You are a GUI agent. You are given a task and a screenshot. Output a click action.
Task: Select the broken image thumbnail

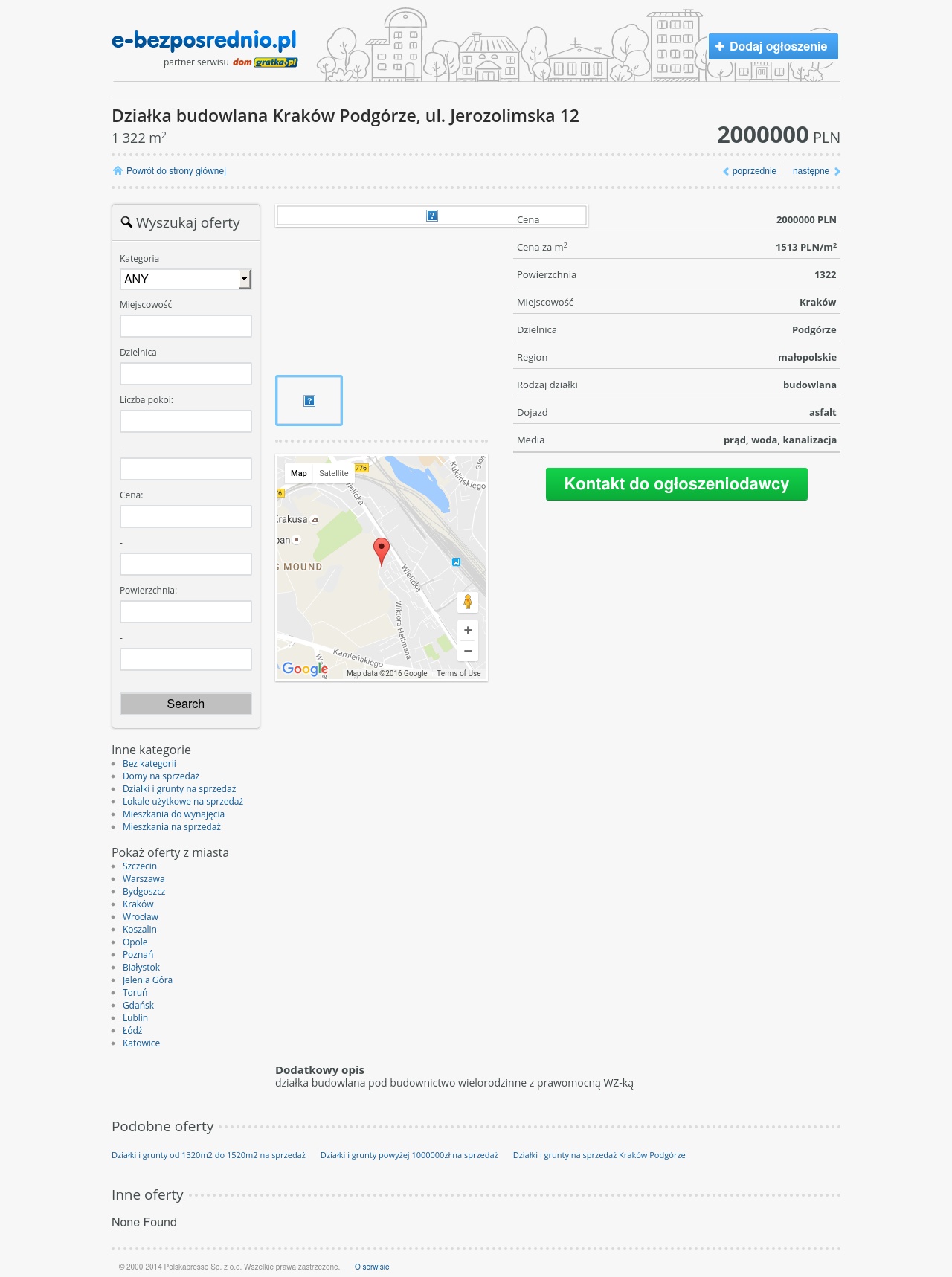click(309, 401)
